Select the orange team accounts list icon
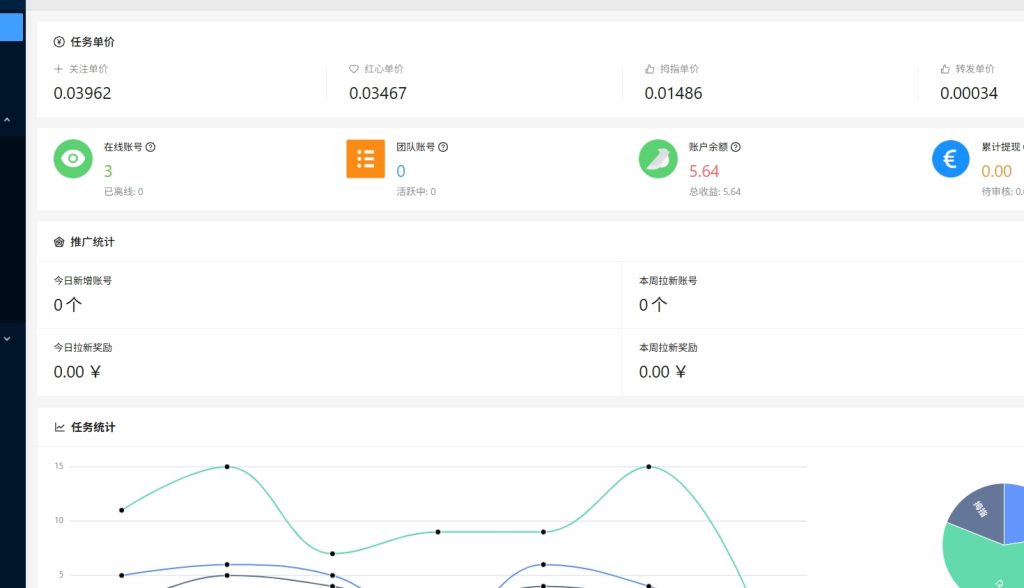1024x588 pixels. (x=365, y=159)
